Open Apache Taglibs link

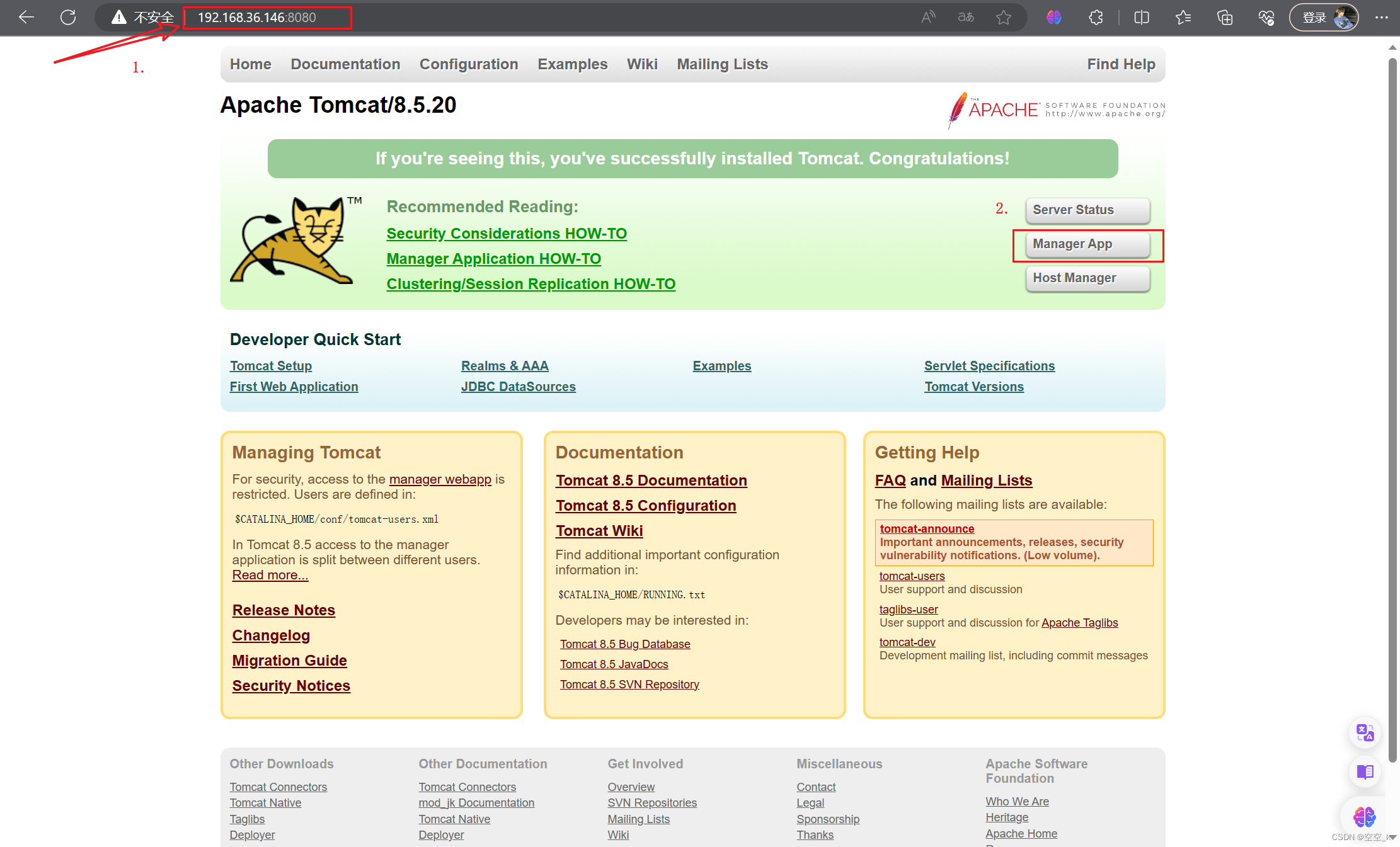pyautogui.click(x=1079, y=623)
